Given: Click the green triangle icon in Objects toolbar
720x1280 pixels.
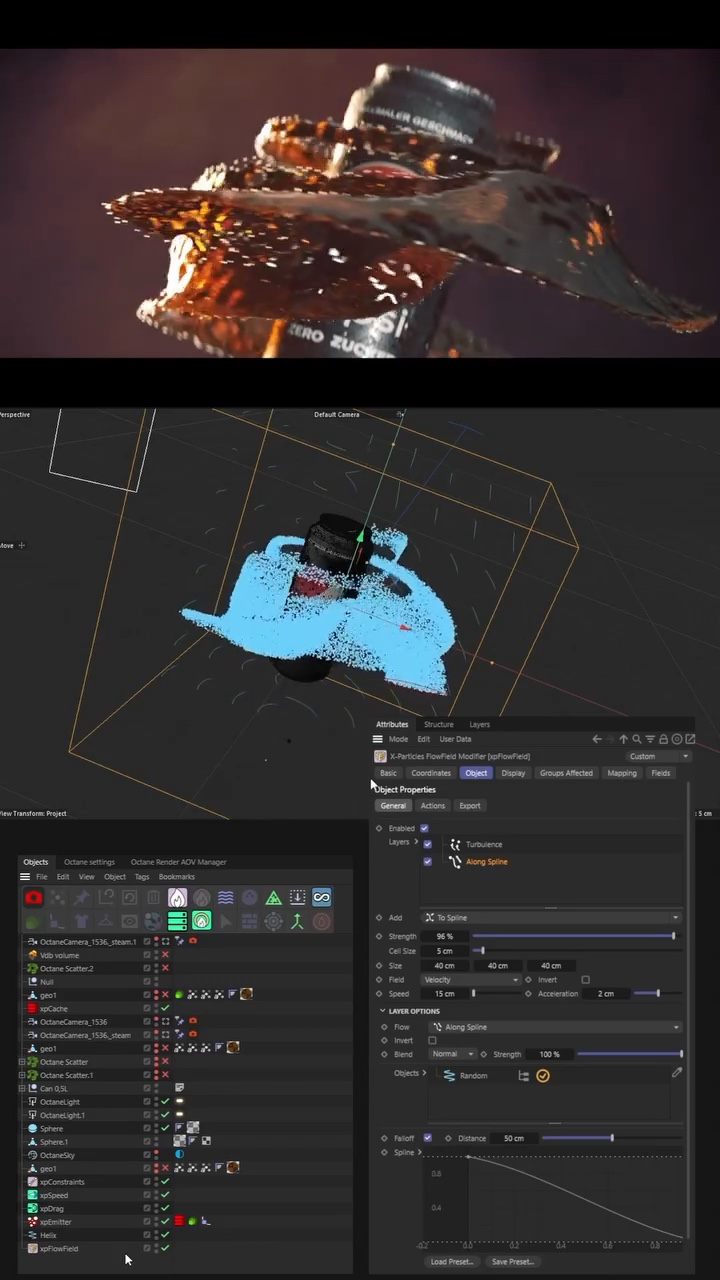Looking at the screenshot, I should pos(273,898).
